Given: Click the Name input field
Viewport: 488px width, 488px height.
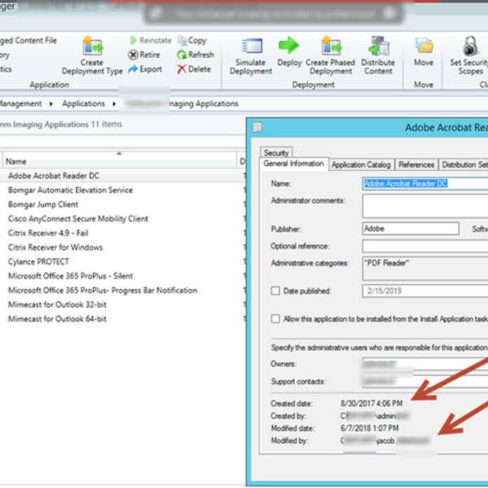Looking at the screenshot, I should click(x=425, y=184).
